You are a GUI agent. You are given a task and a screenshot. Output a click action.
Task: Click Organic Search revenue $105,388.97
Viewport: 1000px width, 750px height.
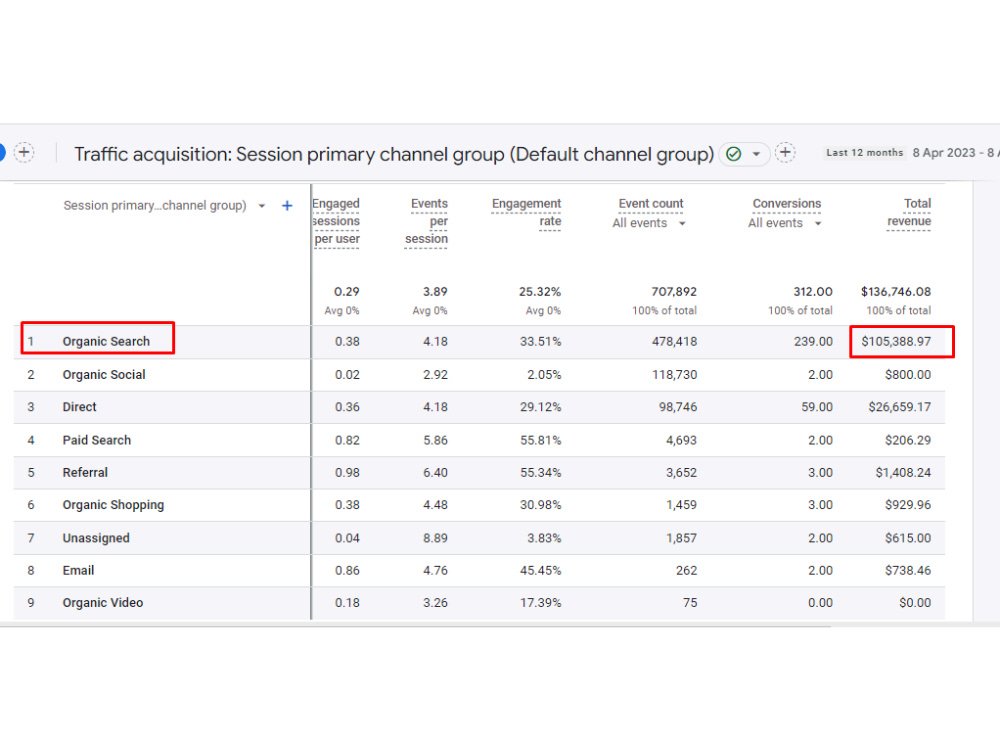[896, 341]
